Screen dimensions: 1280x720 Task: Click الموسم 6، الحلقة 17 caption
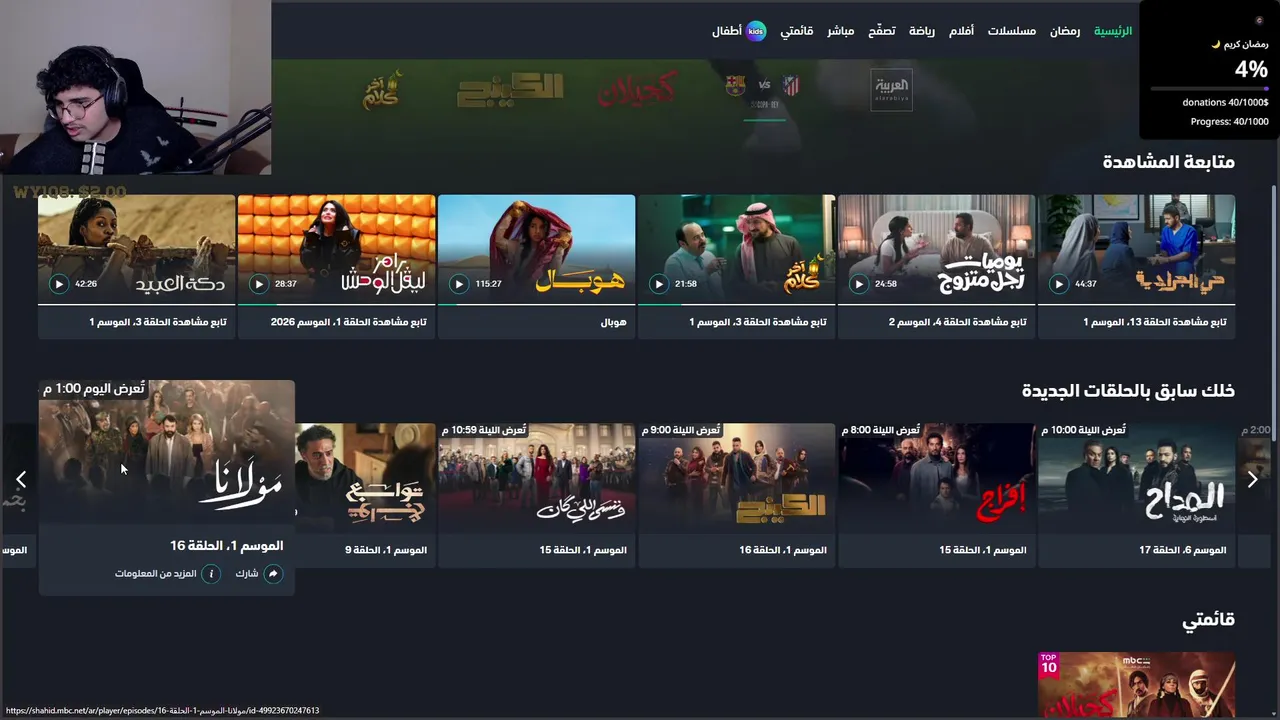coord(1183,550)
